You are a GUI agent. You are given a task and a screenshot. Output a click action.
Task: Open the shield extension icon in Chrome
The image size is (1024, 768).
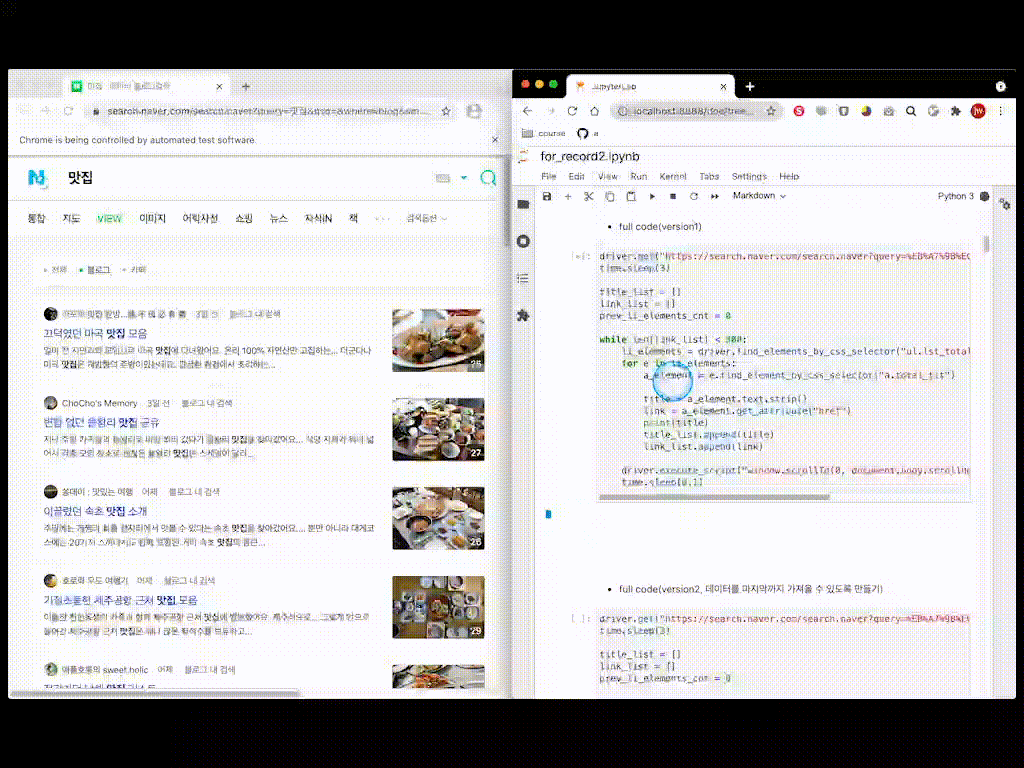(844, 111)
